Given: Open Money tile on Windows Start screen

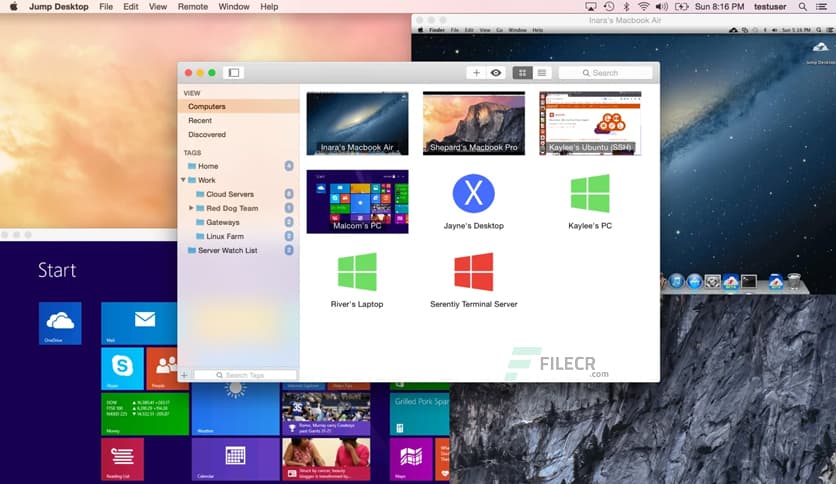Looking at the screenshot, I should [145, 414].
